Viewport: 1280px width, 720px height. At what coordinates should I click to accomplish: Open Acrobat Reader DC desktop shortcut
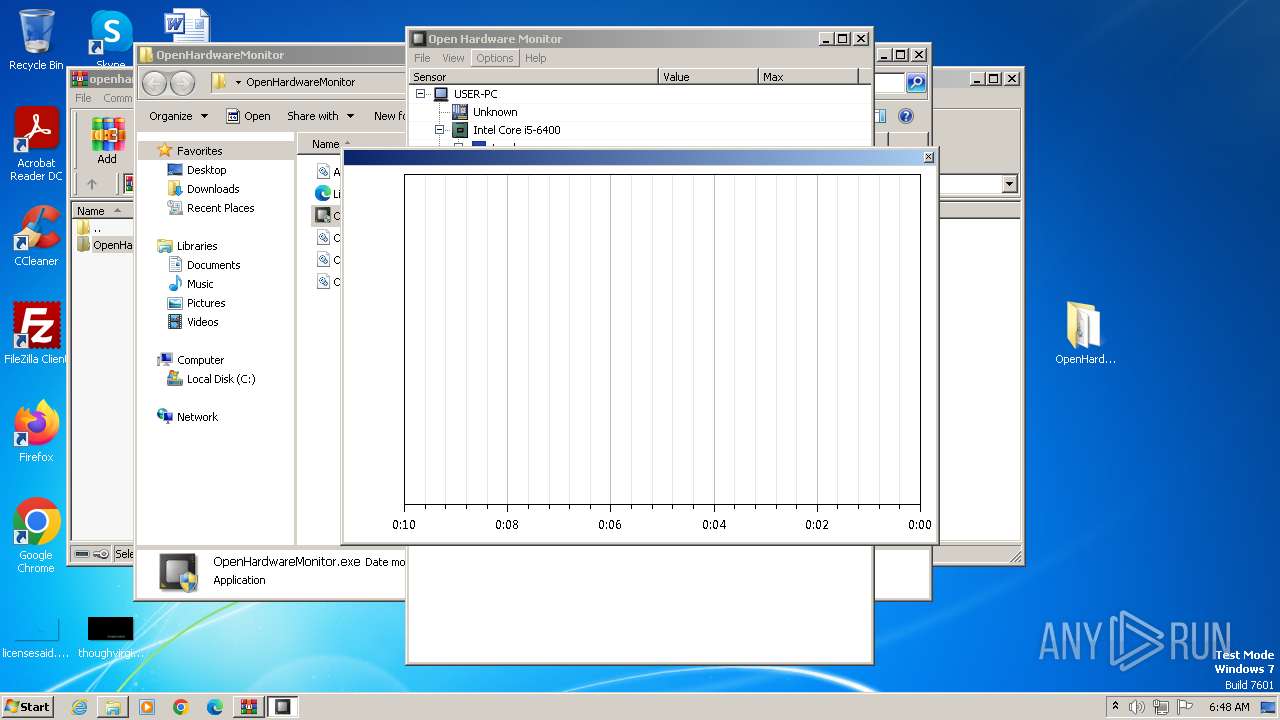(36, 145)
